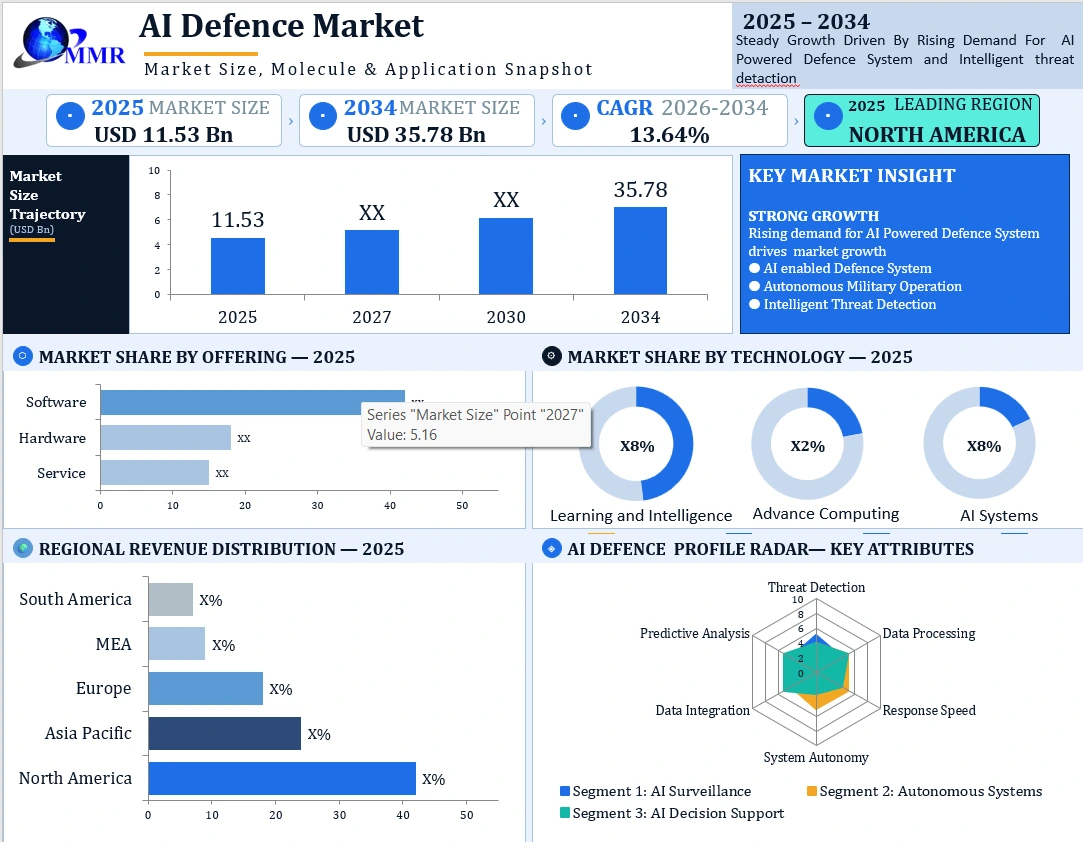Click the 'NORTH AMERICA' leading region text
Viewport: 1083px width, 842px height.
[x=937, y=134]
